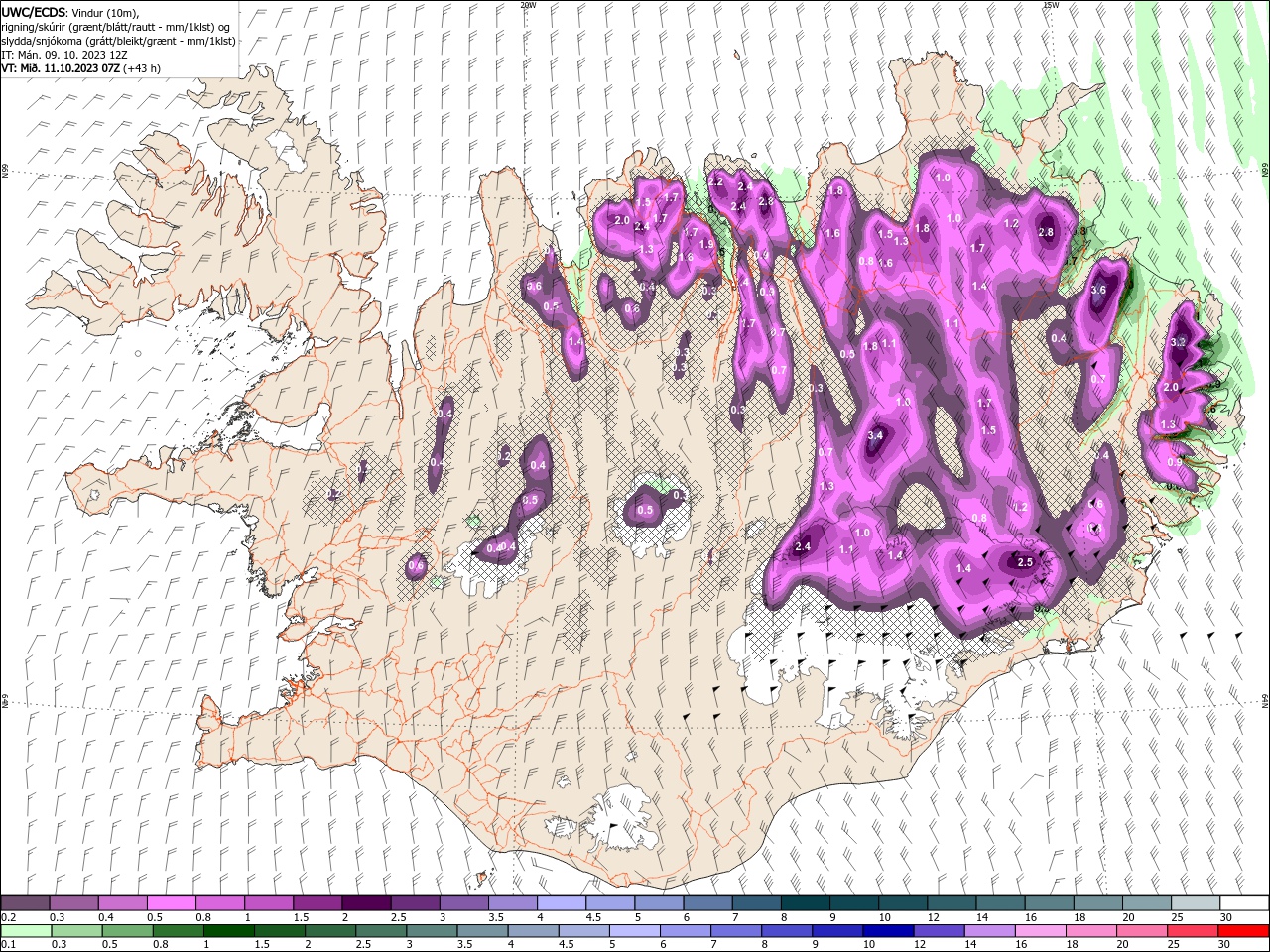Viewport: 1270px width, 952px height.
Task: Click the "30" label in the rain legend row
Action: 1223,945
